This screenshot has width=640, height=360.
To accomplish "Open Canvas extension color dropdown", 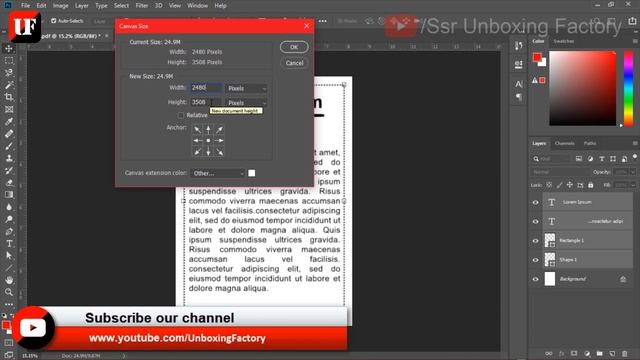I will pyautogui.click(x=218, y=173).
